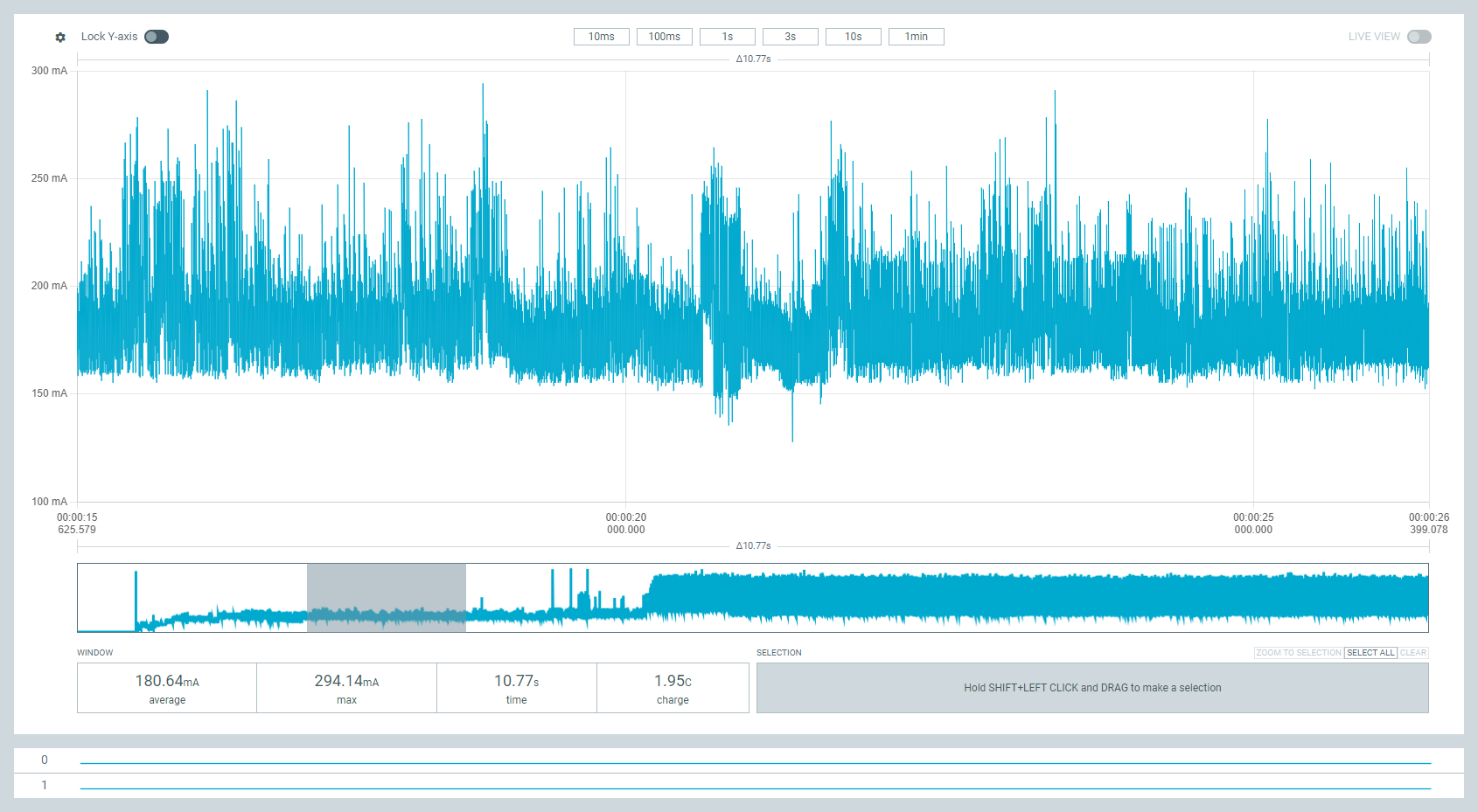Click the 10.77 s time readout

(x=516, y=688)
